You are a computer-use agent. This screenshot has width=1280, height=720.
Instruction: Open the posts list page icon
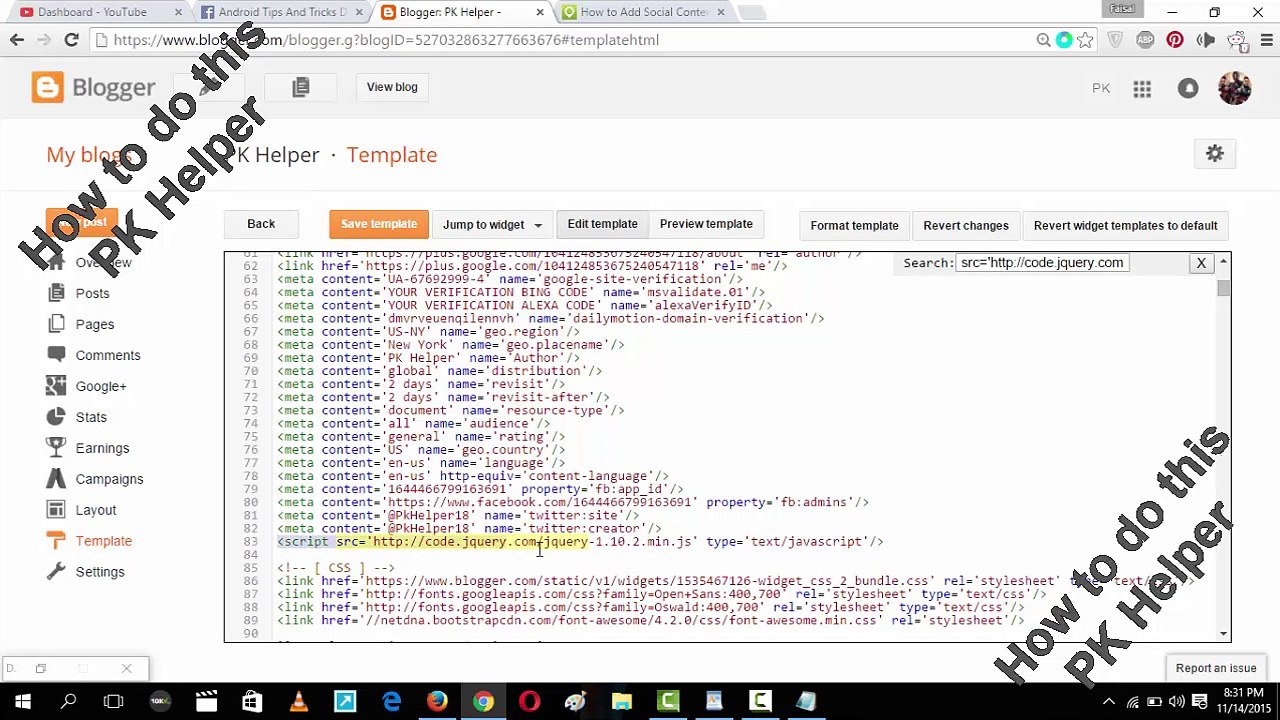point(300,87)
